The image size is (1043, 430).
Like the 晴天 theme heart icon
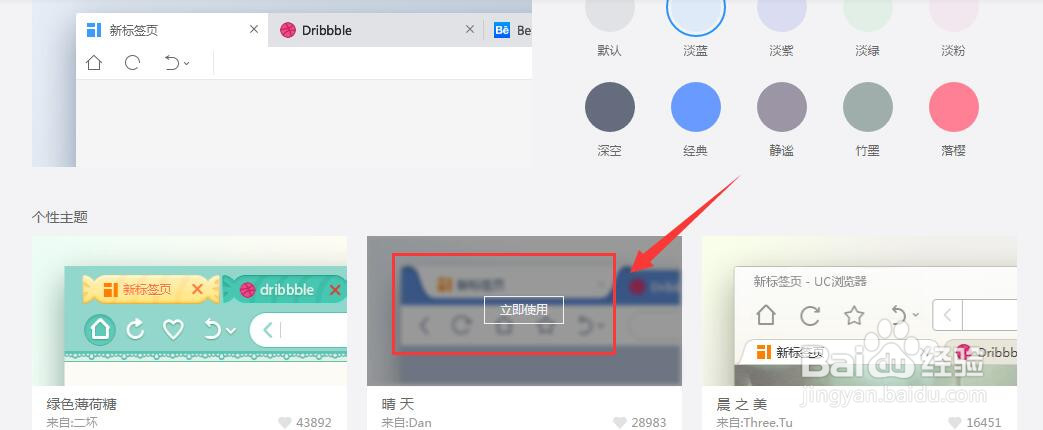[619, 423]
